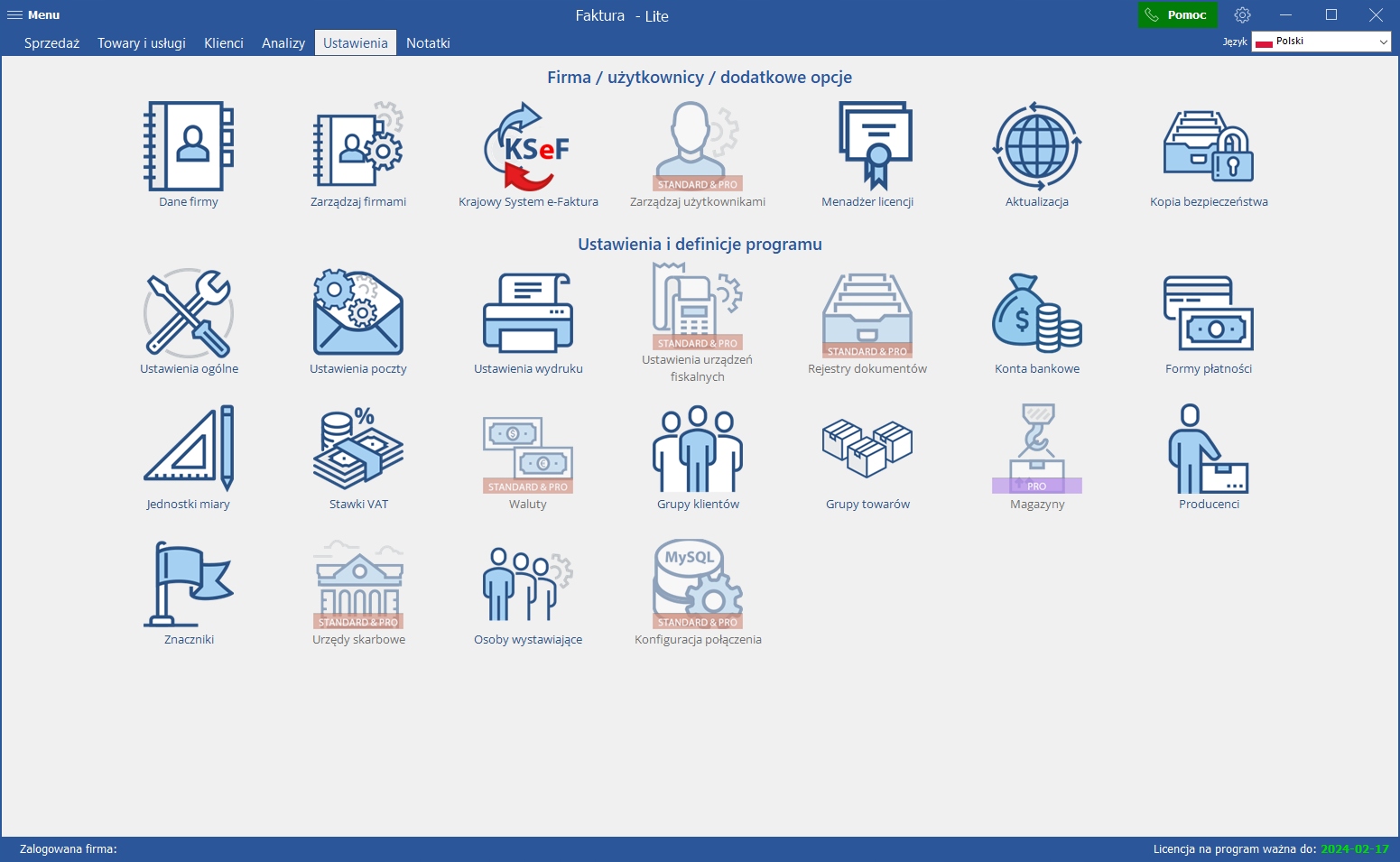Open Grupy klientów people icon
The width and height of the screenshot is (1400, 862).
(698, 449)
